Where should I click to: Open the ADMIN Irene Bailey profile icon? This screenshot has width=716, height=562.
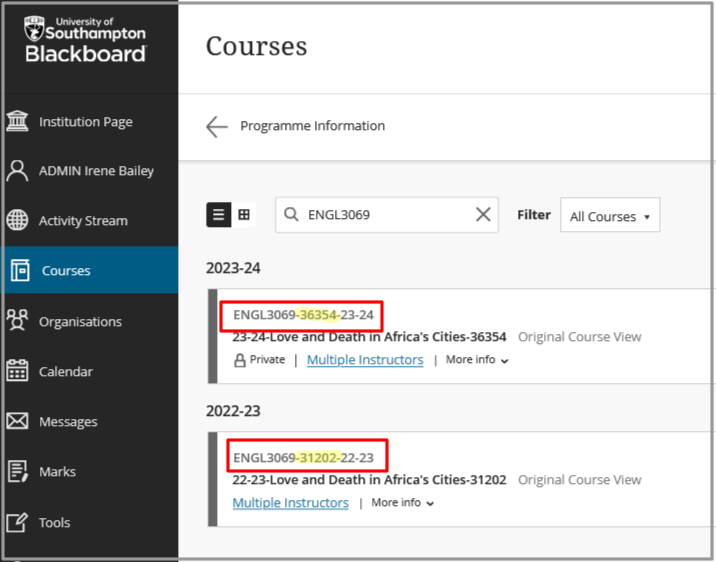17,171
